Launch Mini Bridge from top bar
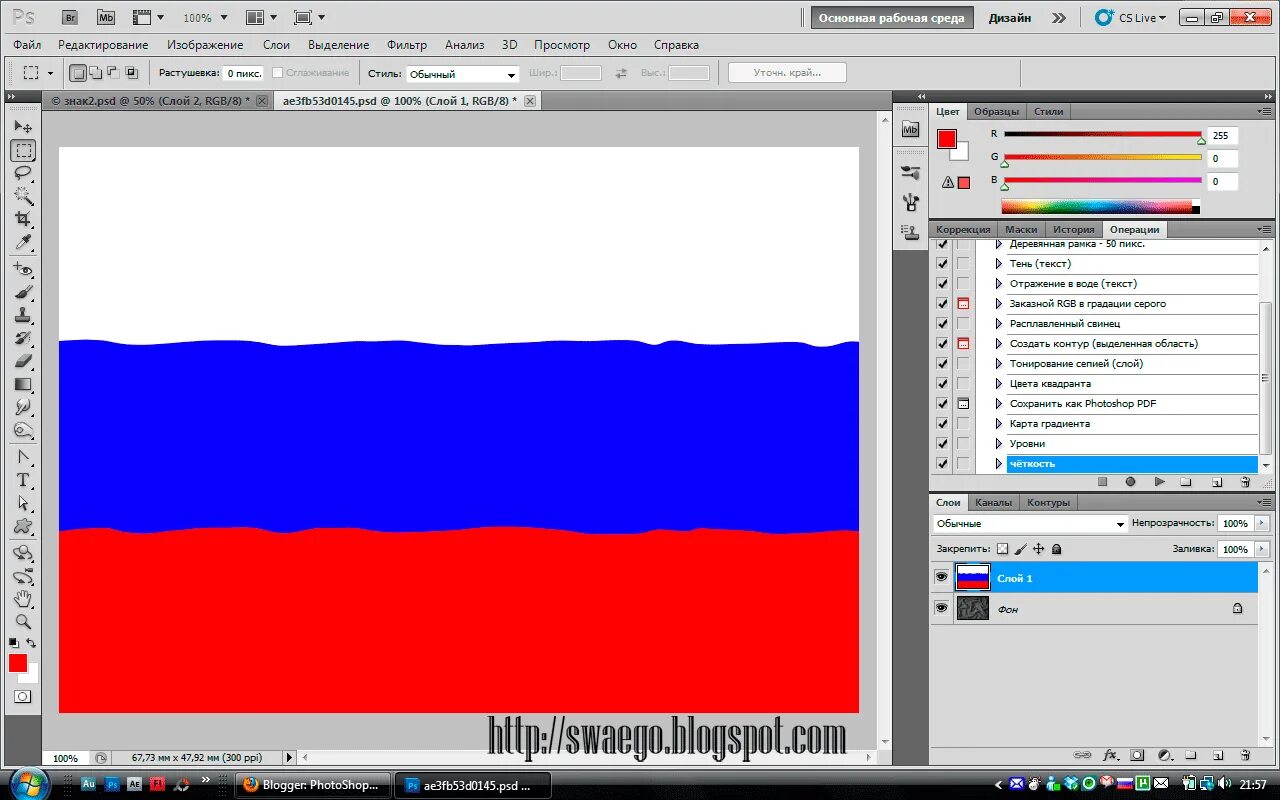The width and height of the screenshot is (1280, 800). [105, 17]
